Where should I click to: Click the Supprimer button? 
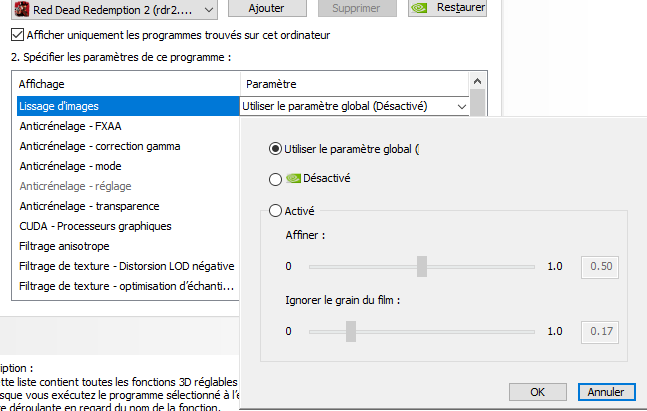coord(357,8)
